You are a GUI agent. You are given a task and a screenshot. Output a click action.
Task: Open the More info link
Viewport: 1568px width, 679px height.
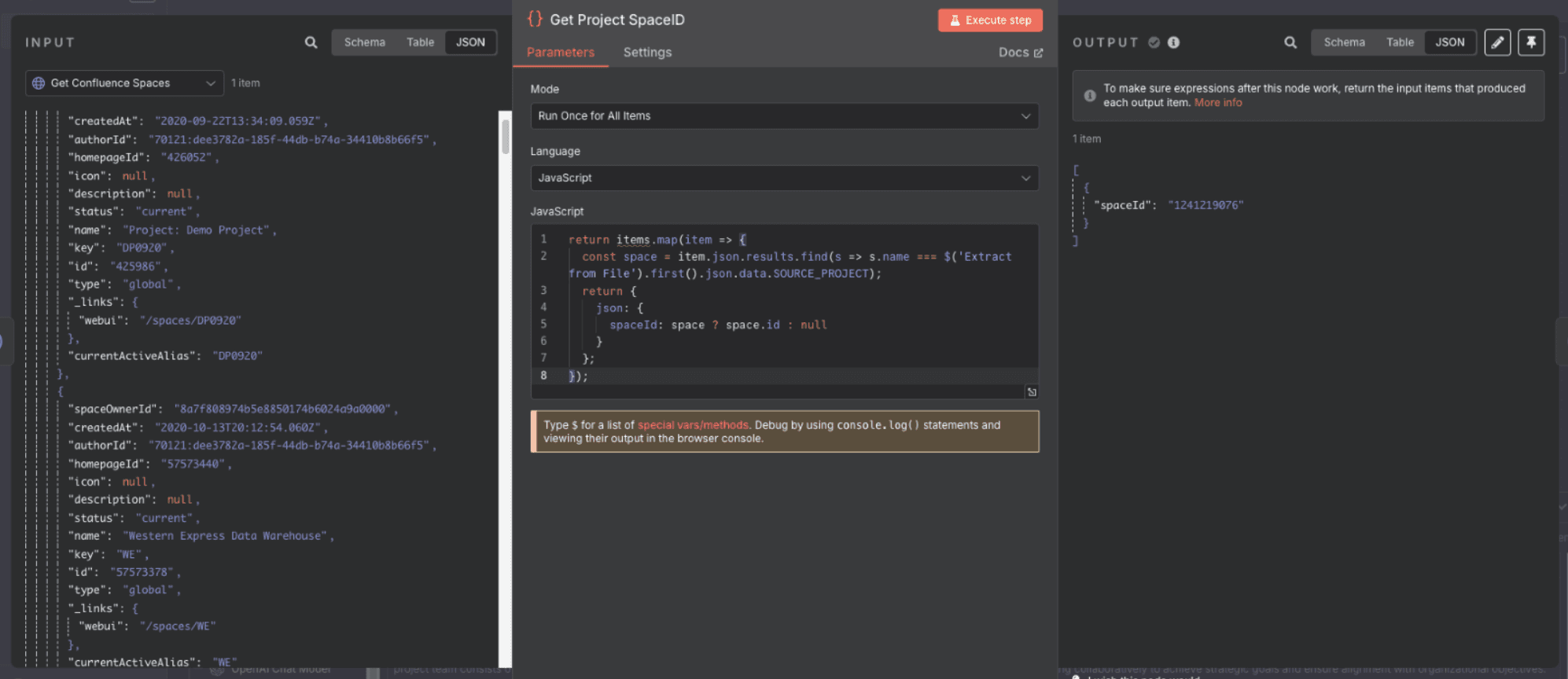(x=1218, y=103)
